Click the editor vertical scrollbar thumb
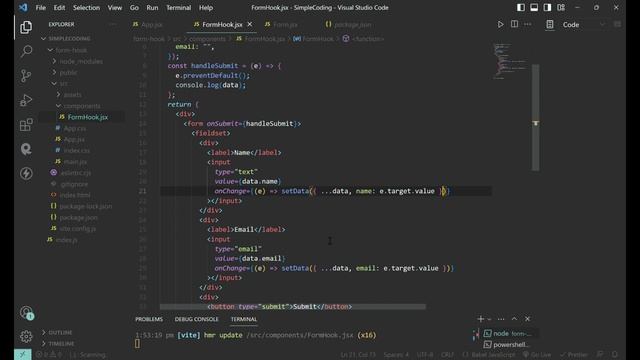Screen dimensions: 640x360 [536, 117]
